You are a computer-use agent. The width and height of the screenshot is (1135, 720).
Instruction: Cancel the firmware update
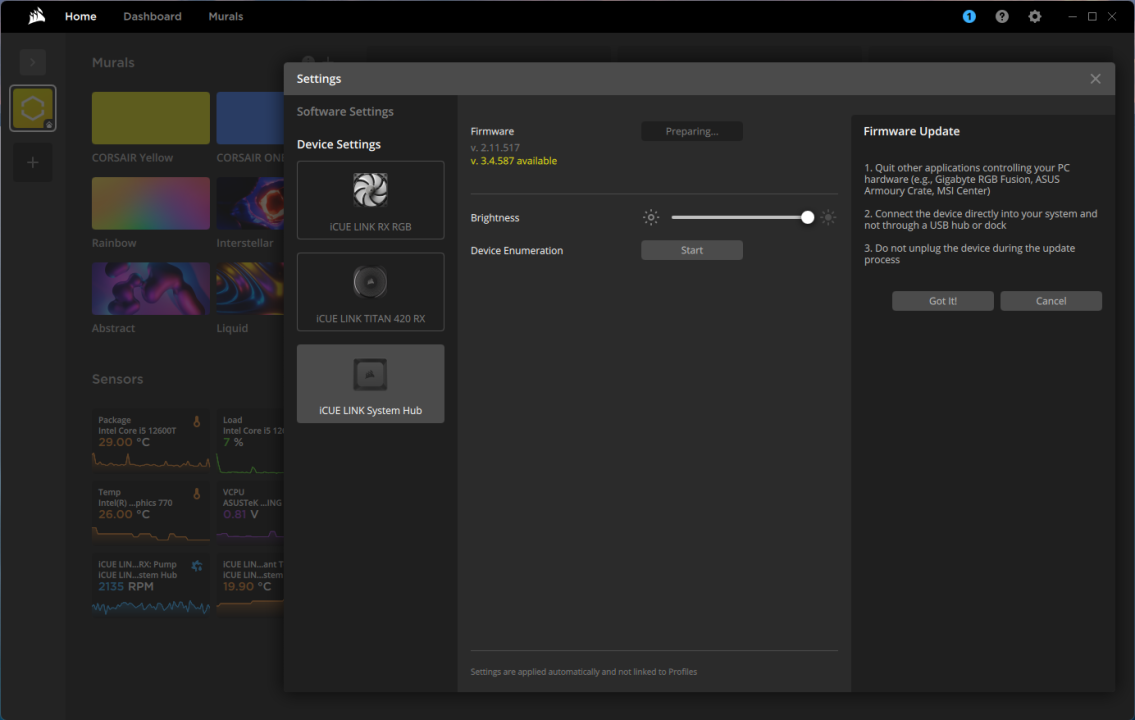pyautogui.click(x=1051, y=300)
